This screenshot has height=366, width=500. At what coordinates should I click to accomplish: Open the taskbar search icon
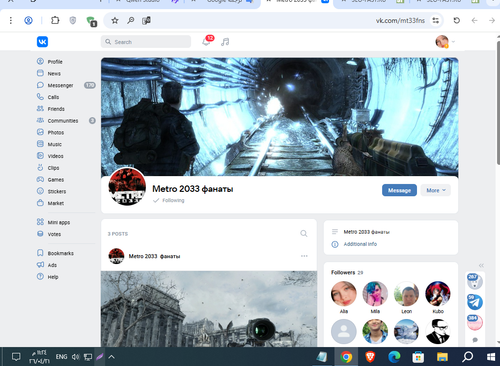[467, 357]
